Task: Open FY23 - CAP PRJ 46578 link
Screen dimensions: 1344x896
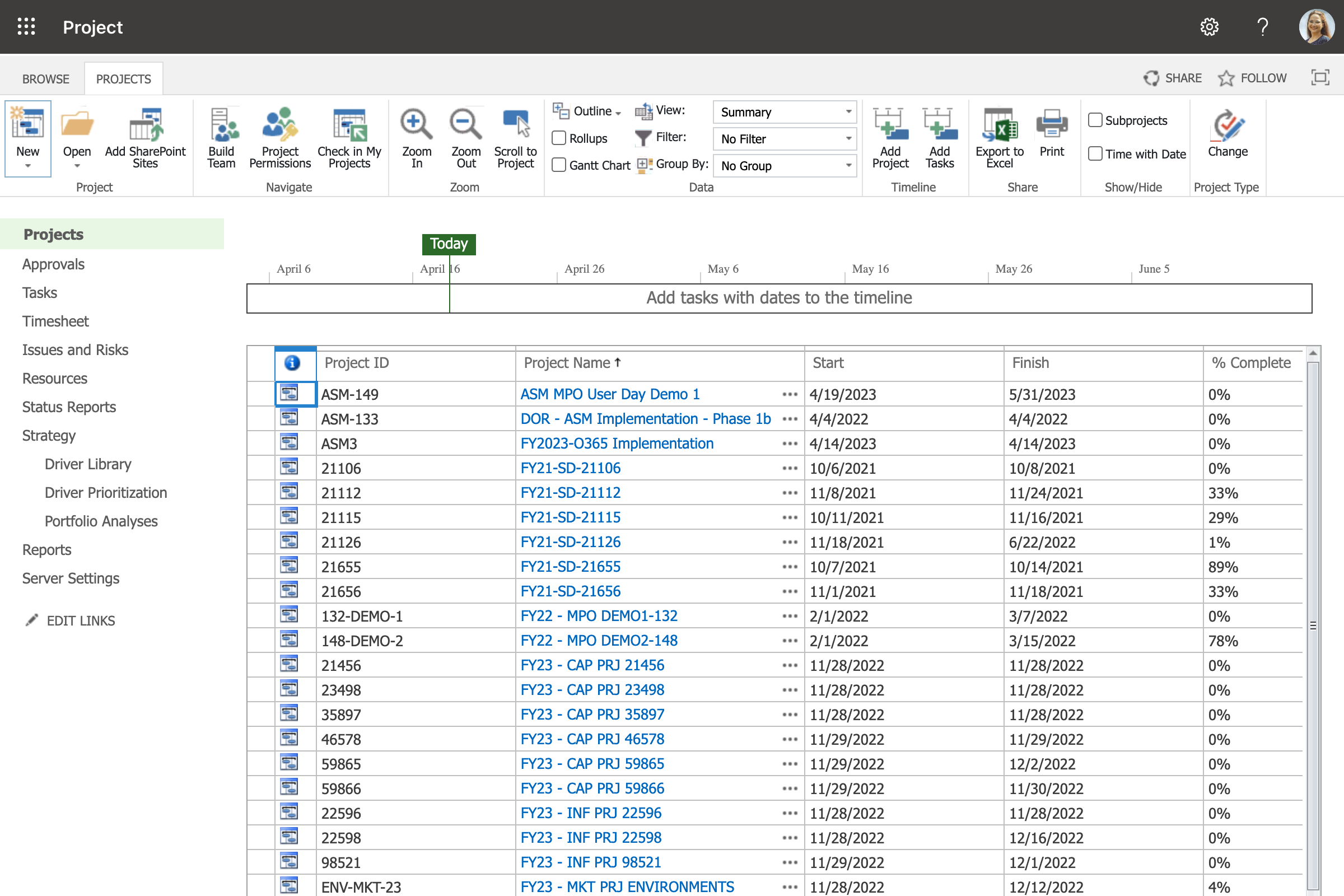Action: pos(592,739)
